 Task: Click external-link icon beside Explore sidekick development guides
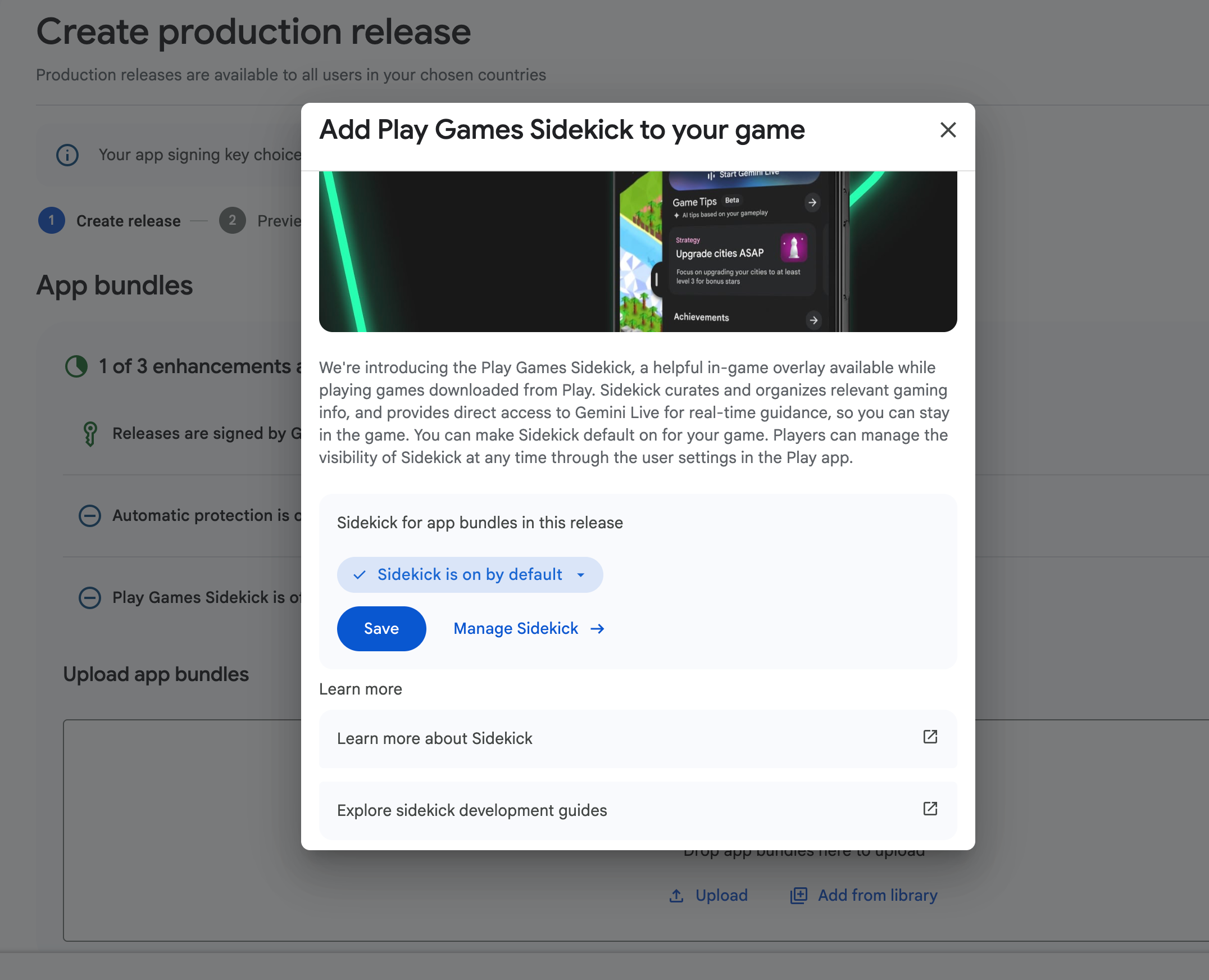click(x=930, y=809)
